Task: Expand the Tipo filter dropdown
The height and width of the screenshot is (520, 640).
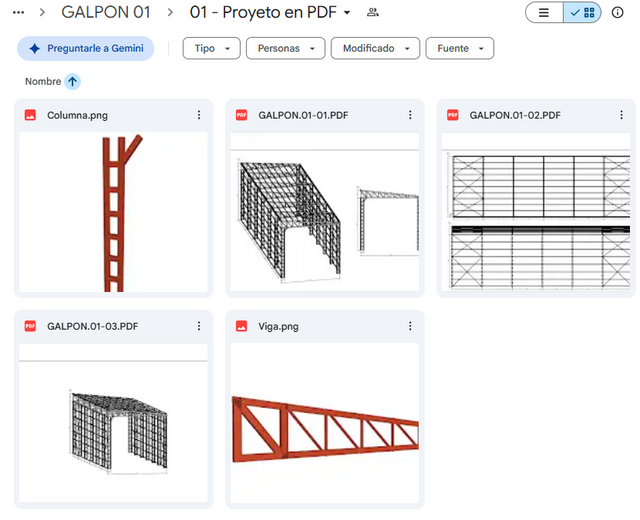Action: coord(211,49)
